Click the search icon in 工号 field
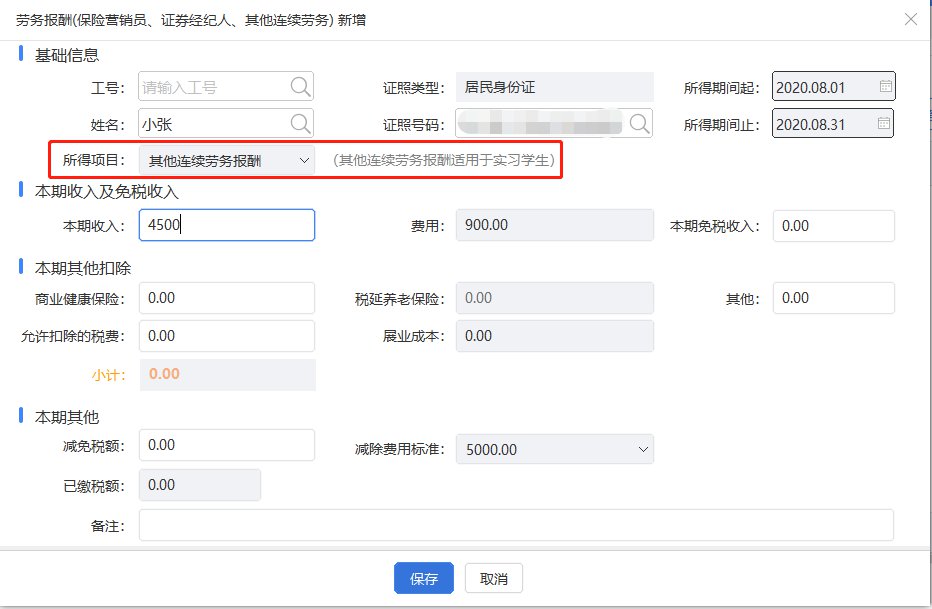Image resolution: width=932 pixels, height=609 pixels. pos(301,87)
